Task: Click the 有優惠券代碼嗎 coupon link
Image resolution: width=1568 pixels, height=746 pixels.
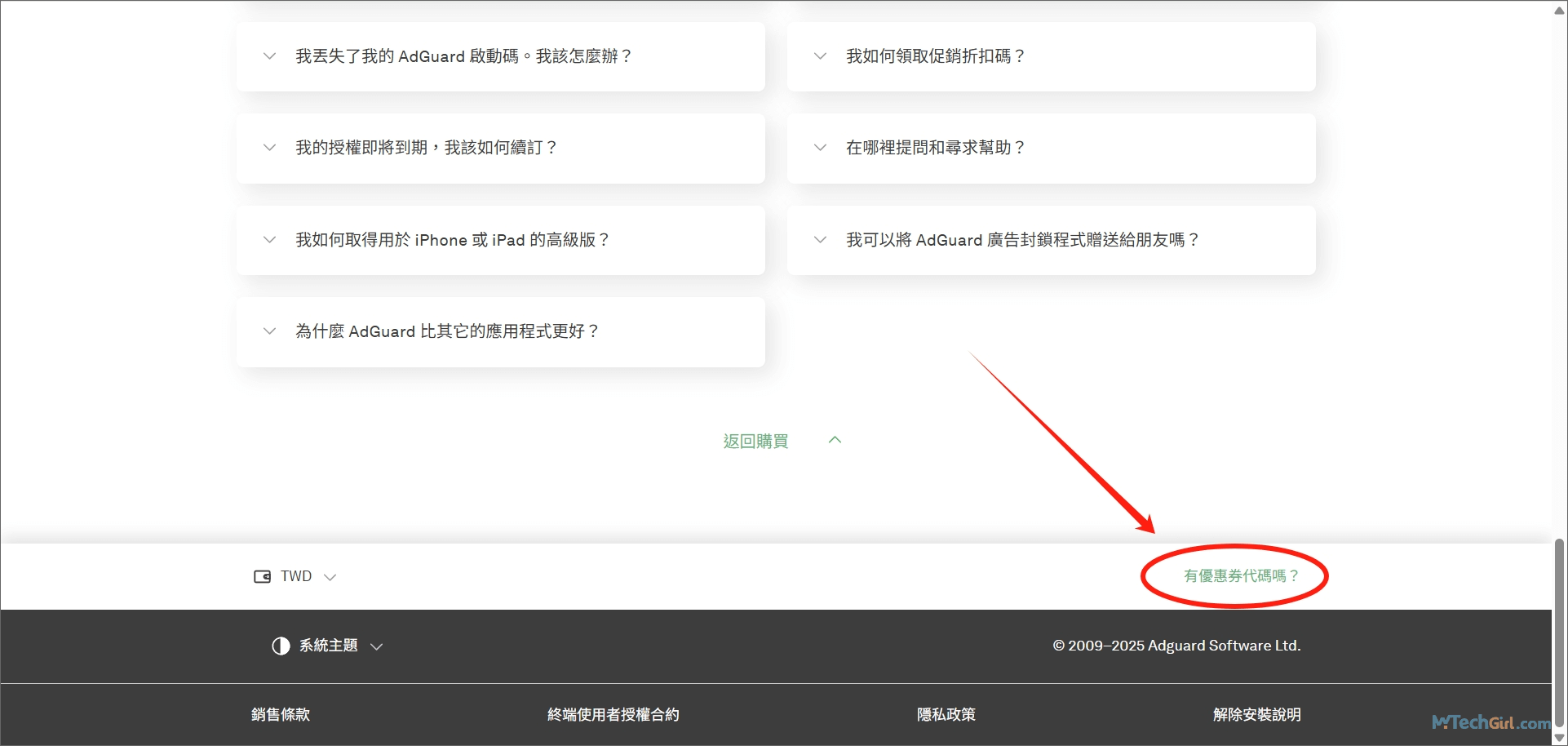Action: pyautogui.click(x=1240, y=576)
